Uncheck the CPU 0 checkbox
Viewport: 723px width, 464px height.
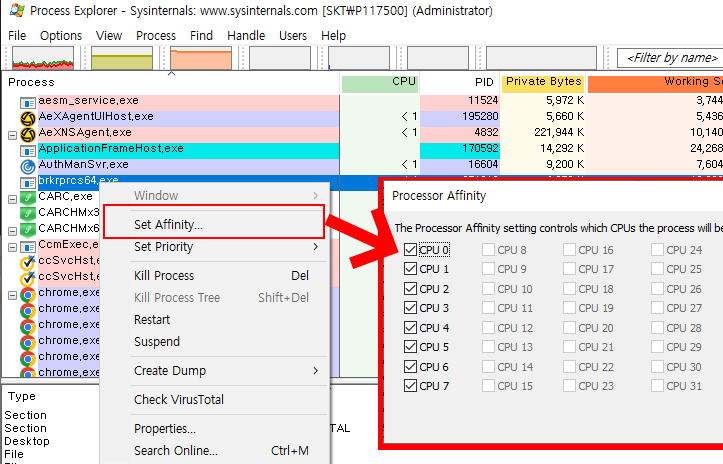coord(410,250)
